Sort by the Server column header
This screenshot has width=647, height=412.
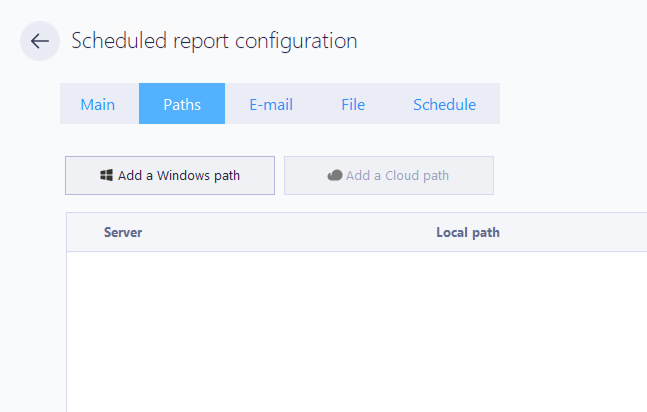(123, 232)
